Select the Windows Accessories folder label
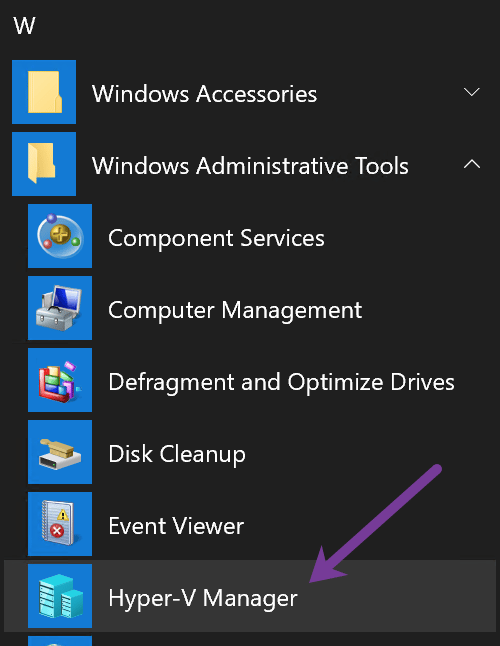The width and height of the screenshot is (500, 646). pyautogui.click(x=204, y=94)
